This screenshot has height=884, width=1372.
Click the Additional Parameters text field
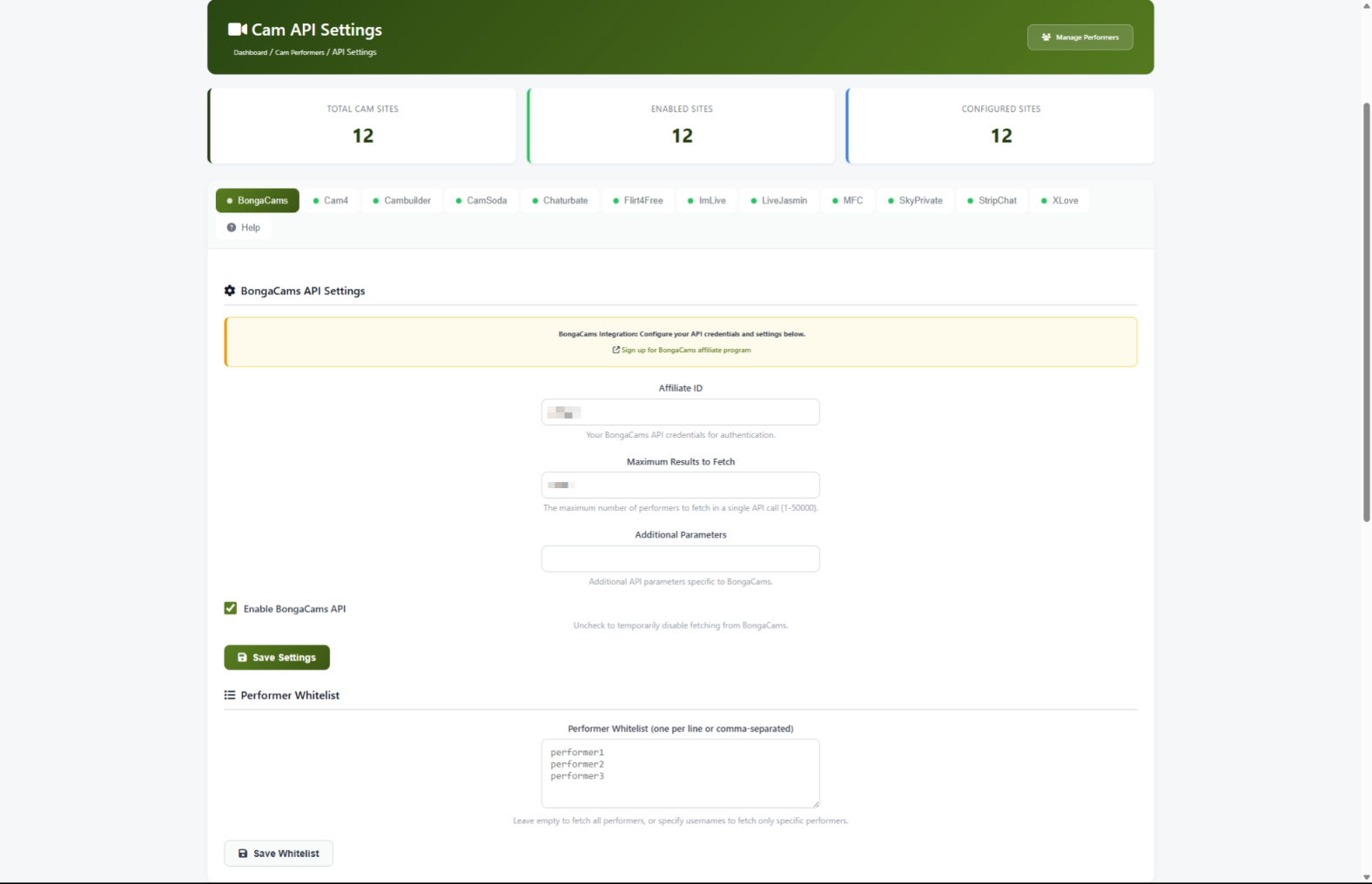[x=680, y=559]
